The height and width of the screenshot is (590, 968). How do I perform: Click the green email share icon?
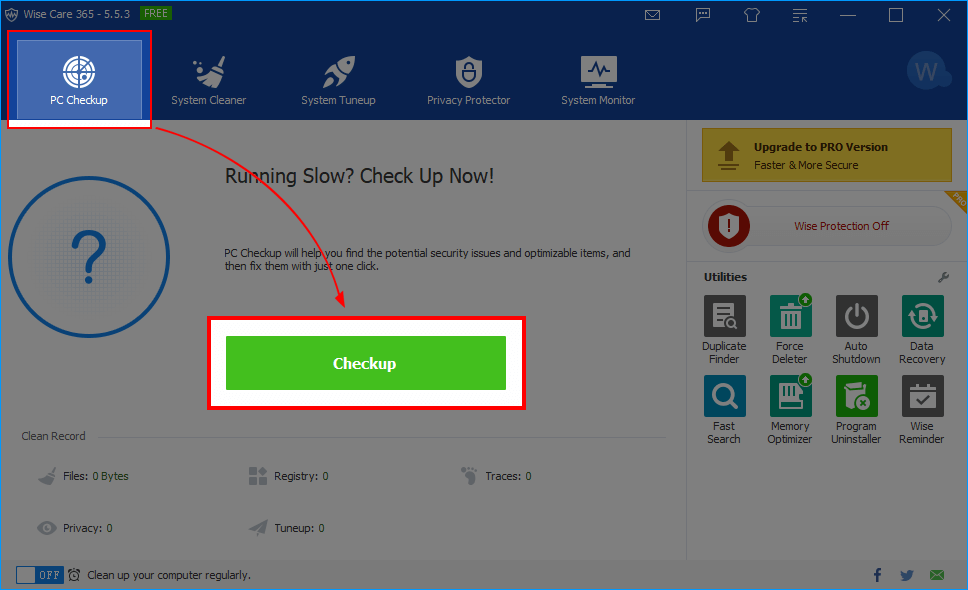coord(937,575)
